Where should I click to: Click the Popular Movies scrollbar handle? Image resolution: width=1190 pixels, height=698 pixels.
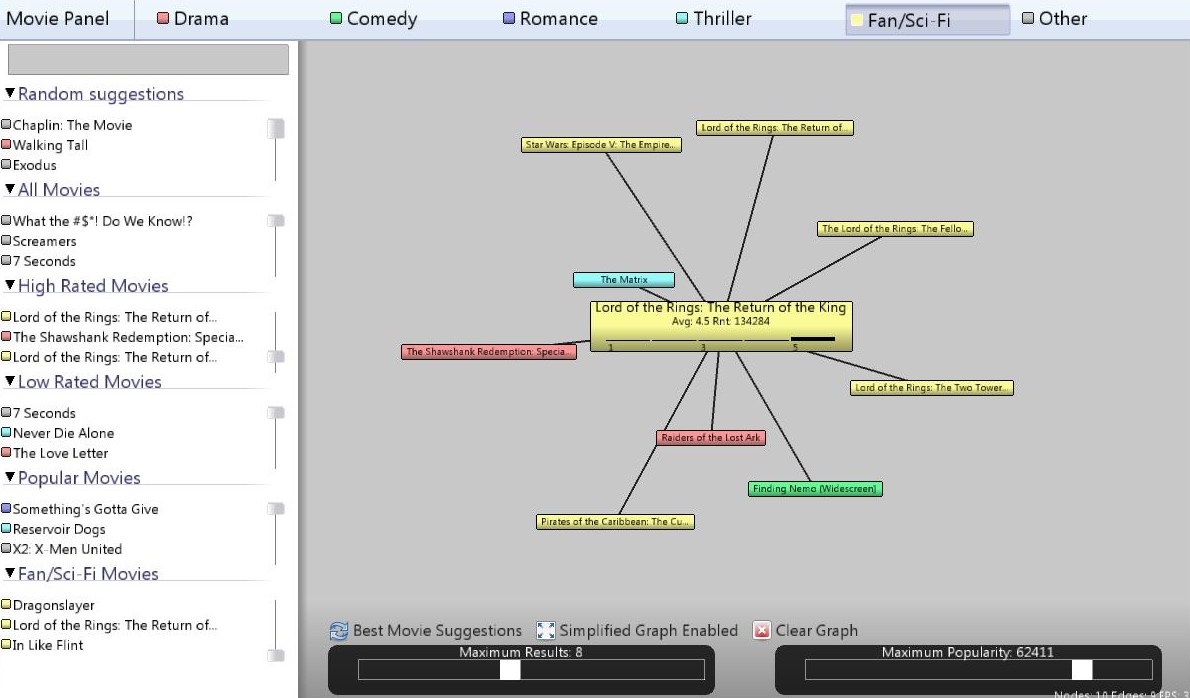click(276, 508)
